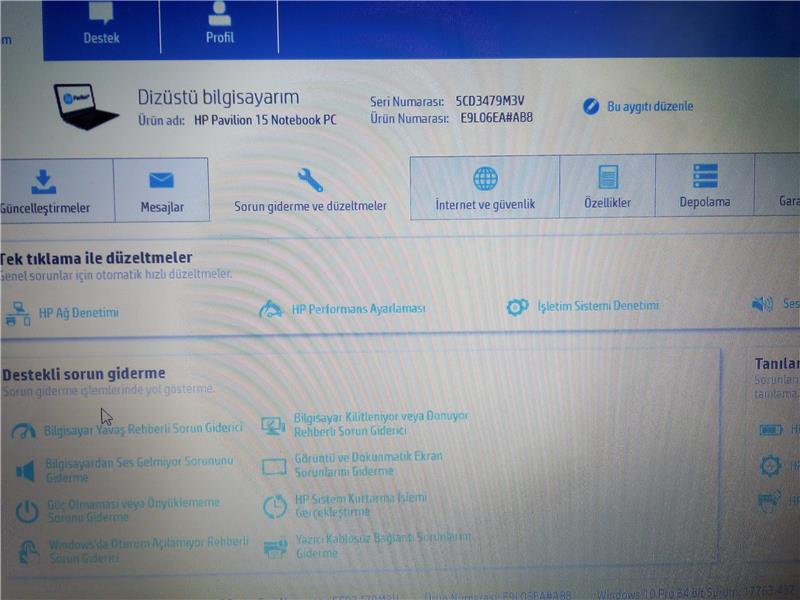
Task: Click the laptop picture beside Dizüstü bilgisayarım
Action: tap(85, 107)
